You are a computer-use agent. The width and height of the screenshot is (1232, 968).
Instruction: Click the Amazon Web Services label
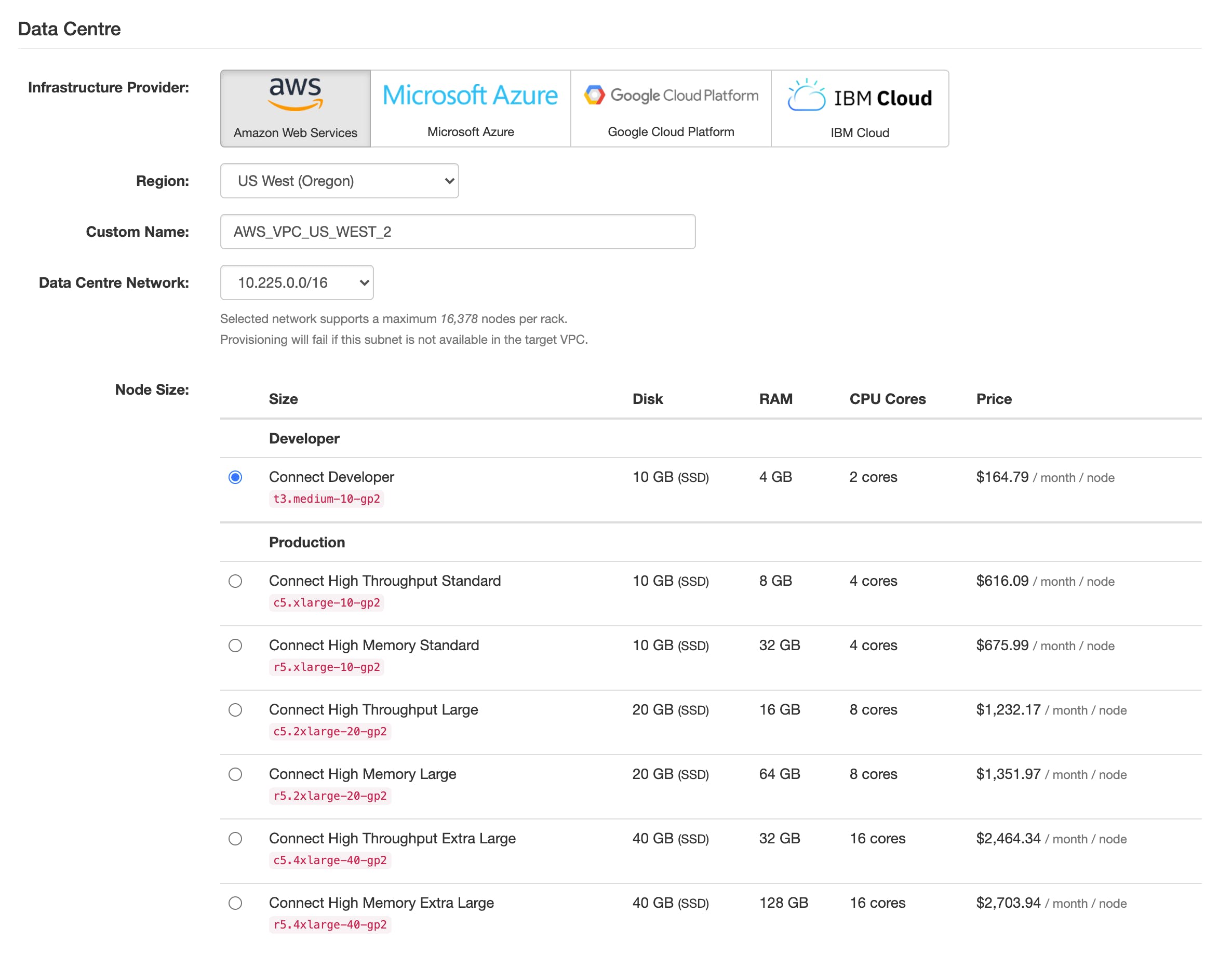pos(295,132)
